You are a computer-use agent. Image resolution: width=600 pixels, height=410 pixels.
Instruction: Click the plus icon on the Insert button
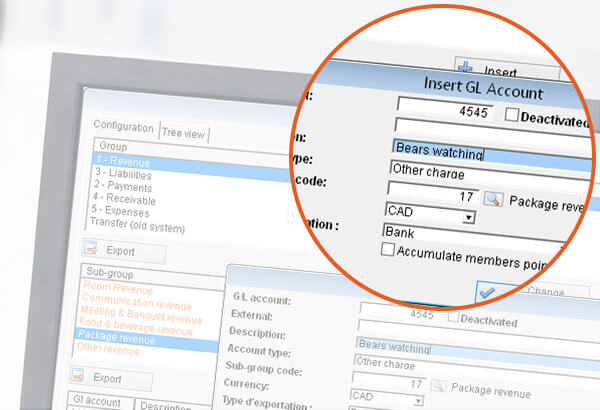465,67
